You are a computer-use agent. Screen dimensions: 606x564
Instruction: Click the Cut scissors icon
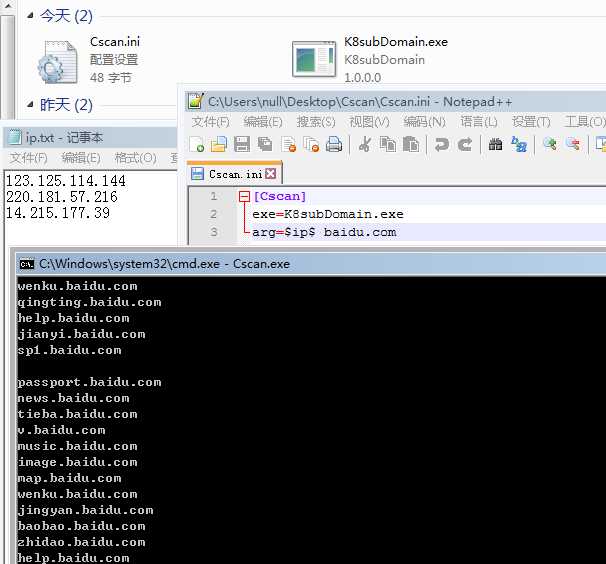click(365, 144)
